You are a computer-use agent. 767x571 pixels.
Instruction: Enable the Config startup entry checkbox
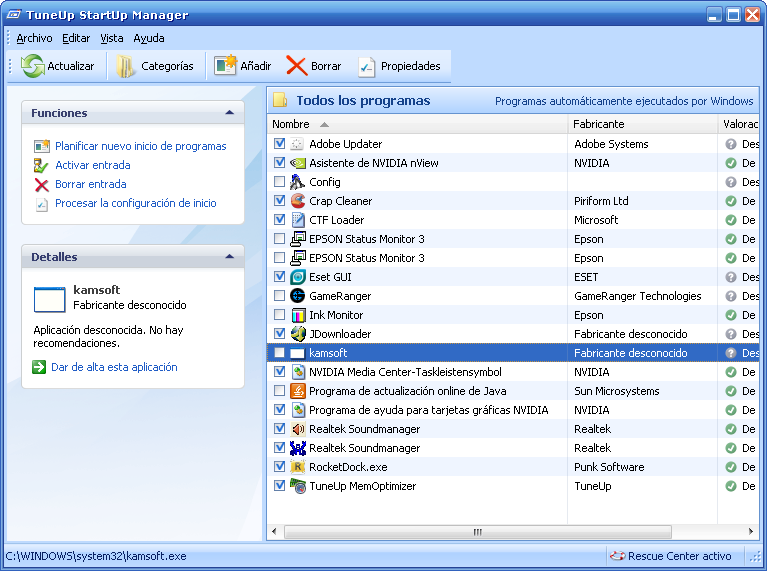279,182
